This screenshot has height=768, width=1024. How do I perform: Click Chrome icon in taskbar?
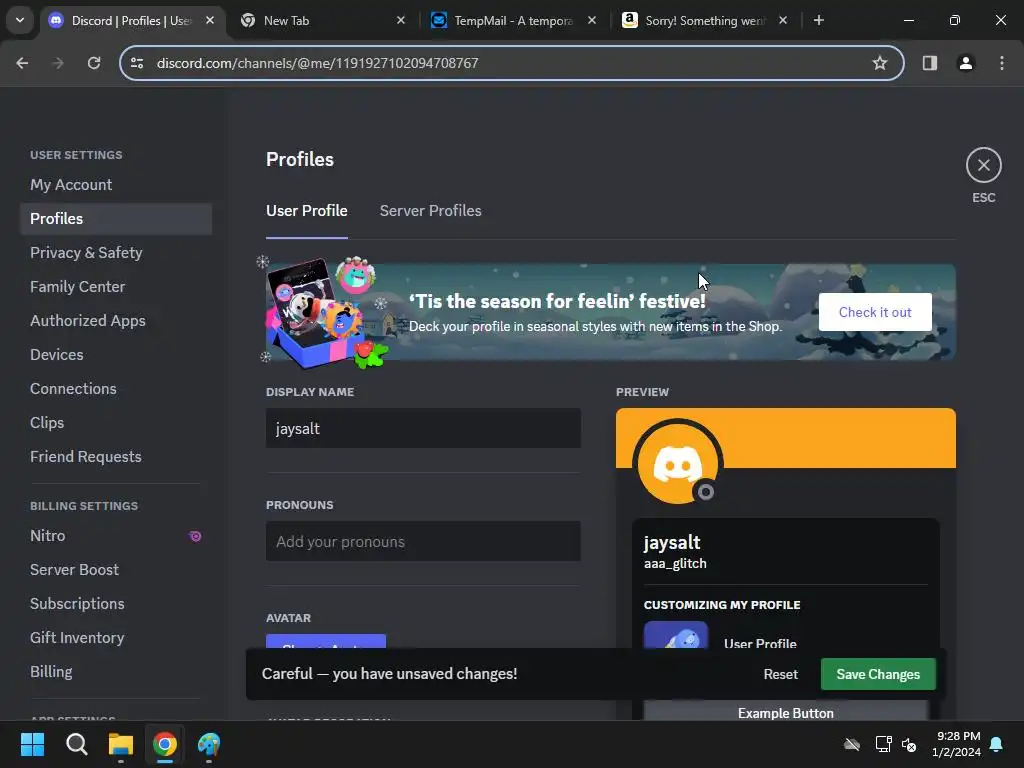pyautogui.click(x=165, y=744)
